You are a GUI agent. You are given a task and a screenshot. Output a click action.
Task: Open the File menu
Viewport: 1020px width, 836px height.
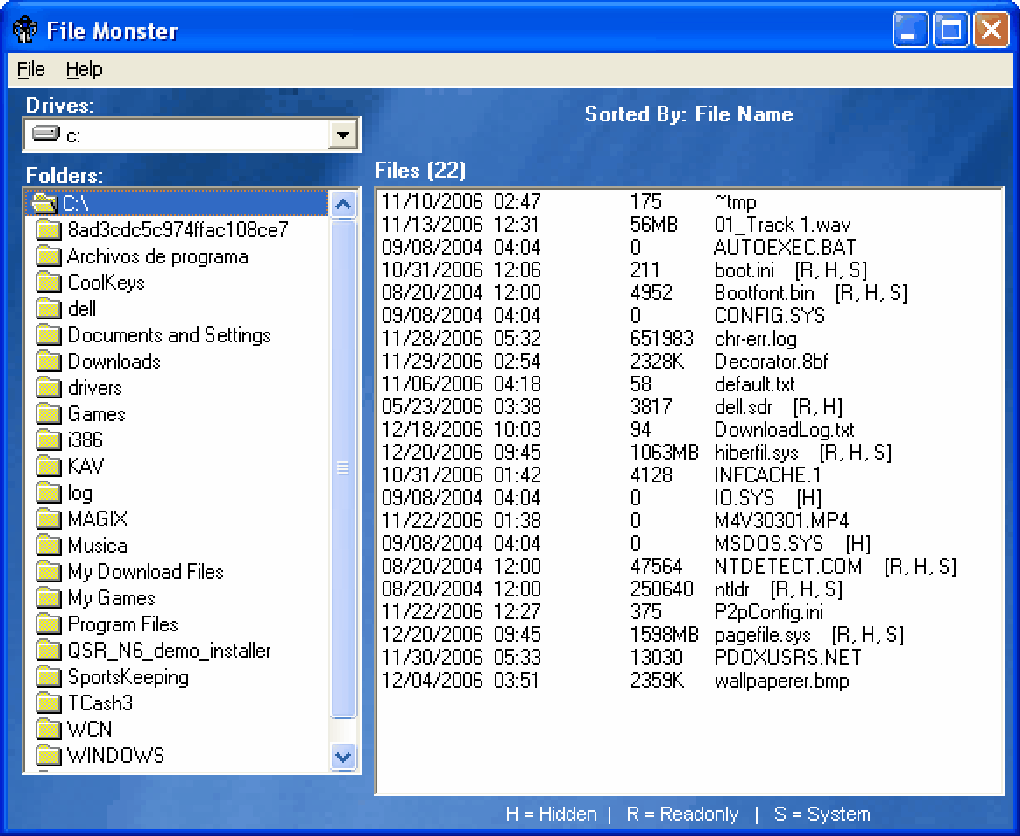pos(31,69)
